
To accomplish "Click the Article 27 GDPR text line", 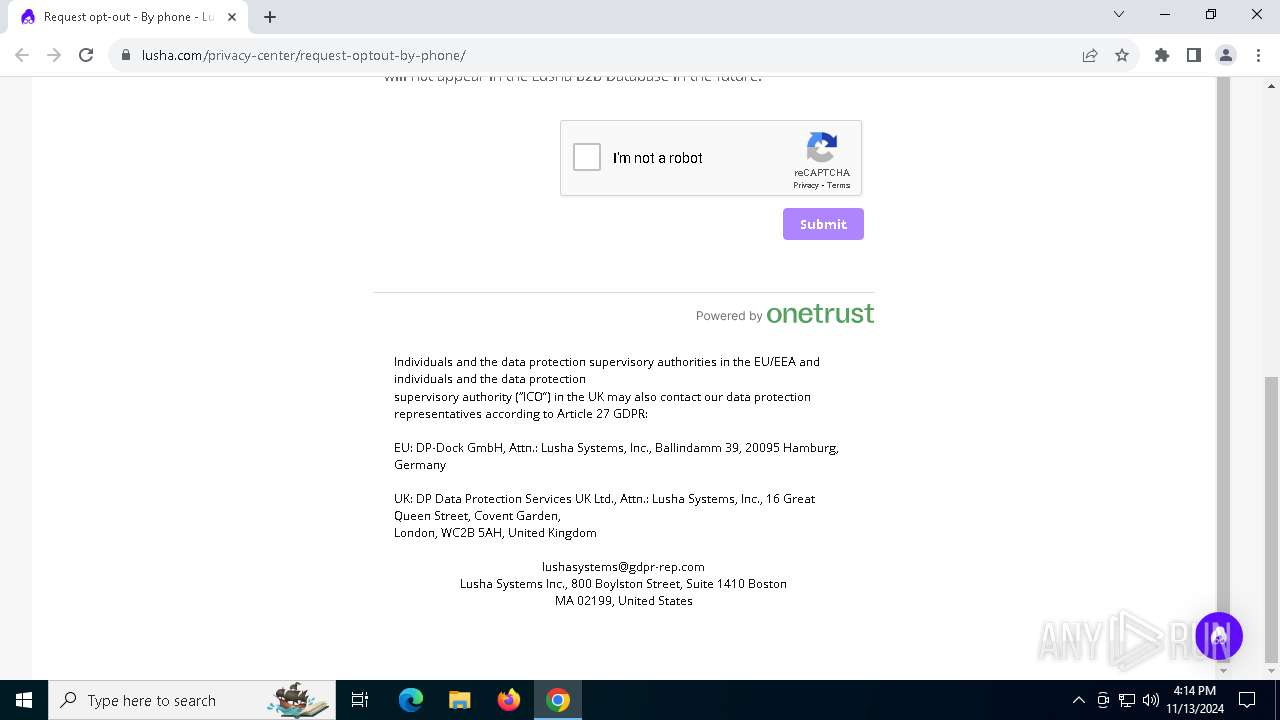I will tap(521, 414).
